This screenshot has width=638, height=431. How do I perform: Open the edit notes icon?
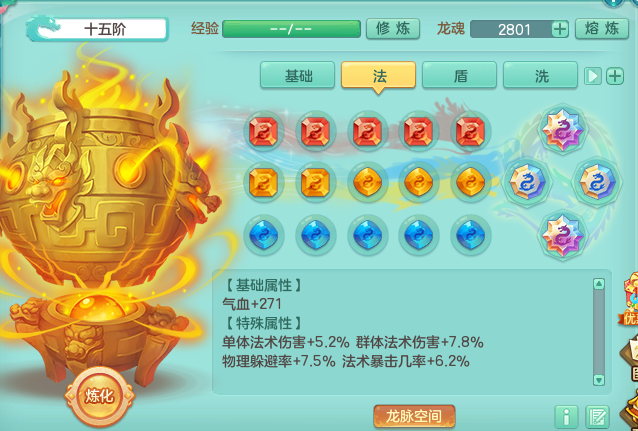point(597,416)
